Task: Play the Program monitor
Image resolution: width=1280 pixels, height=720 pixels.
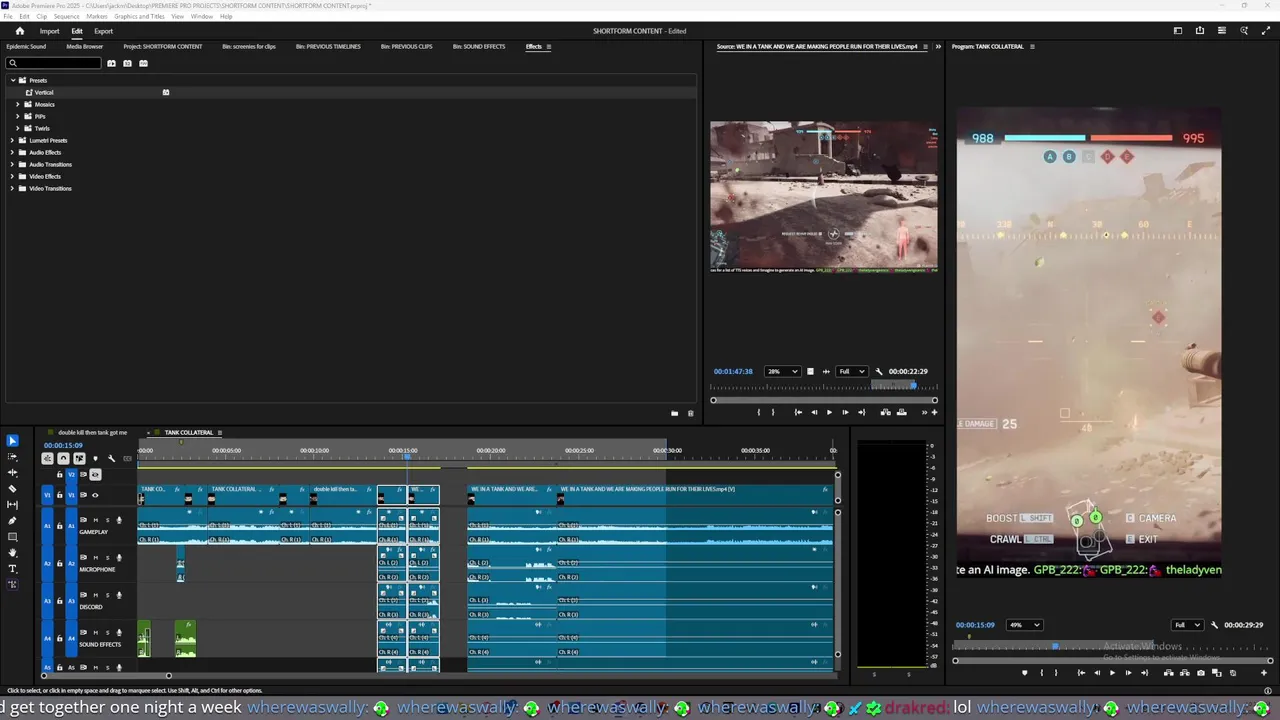Action: [1112, 673]
